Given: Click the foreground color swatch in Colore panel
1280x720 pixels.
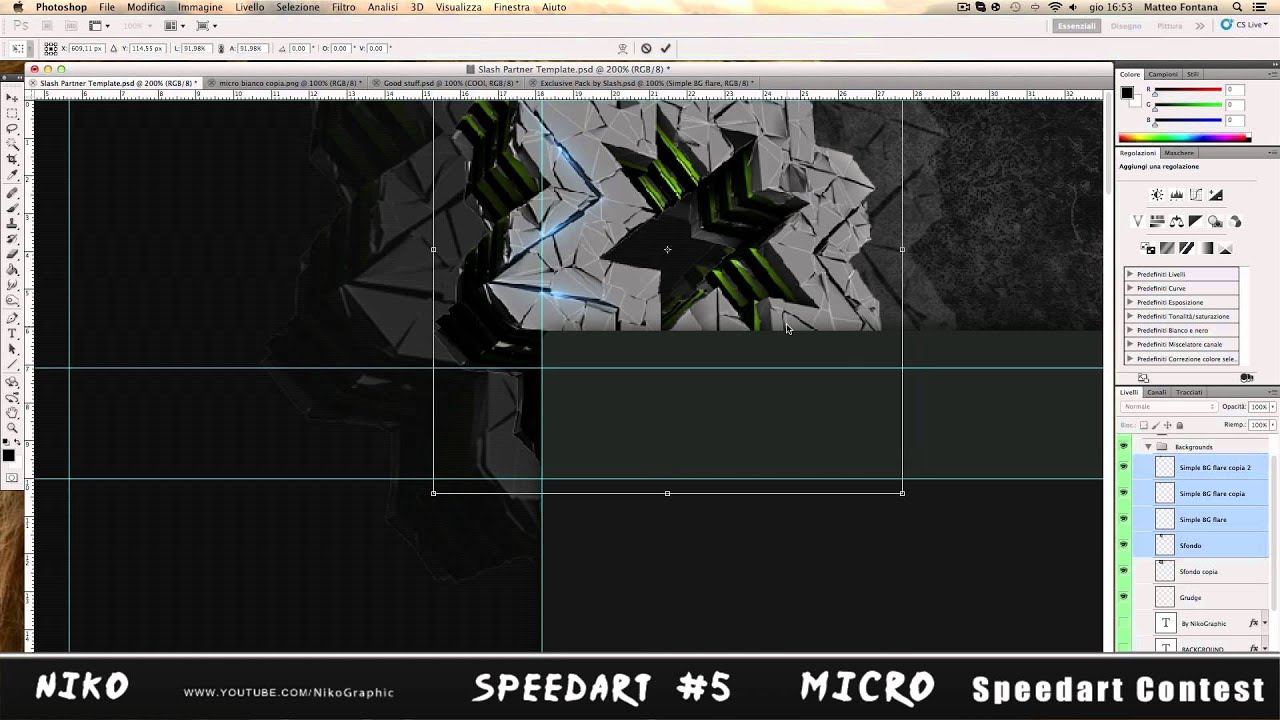Looking at the screenshot, I should point(1127,93).
